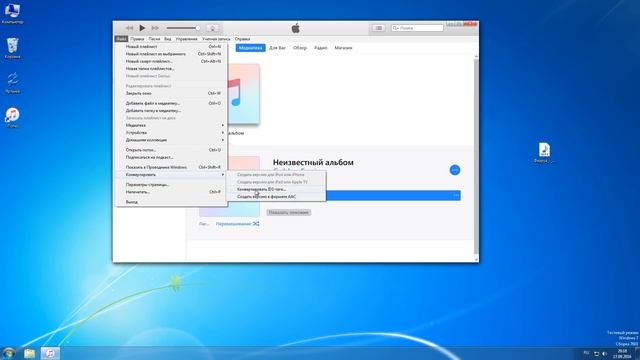Open the Файл menu
Image resolution: width=640 pixels, height=360 pixels.
(x=121, y=39)
